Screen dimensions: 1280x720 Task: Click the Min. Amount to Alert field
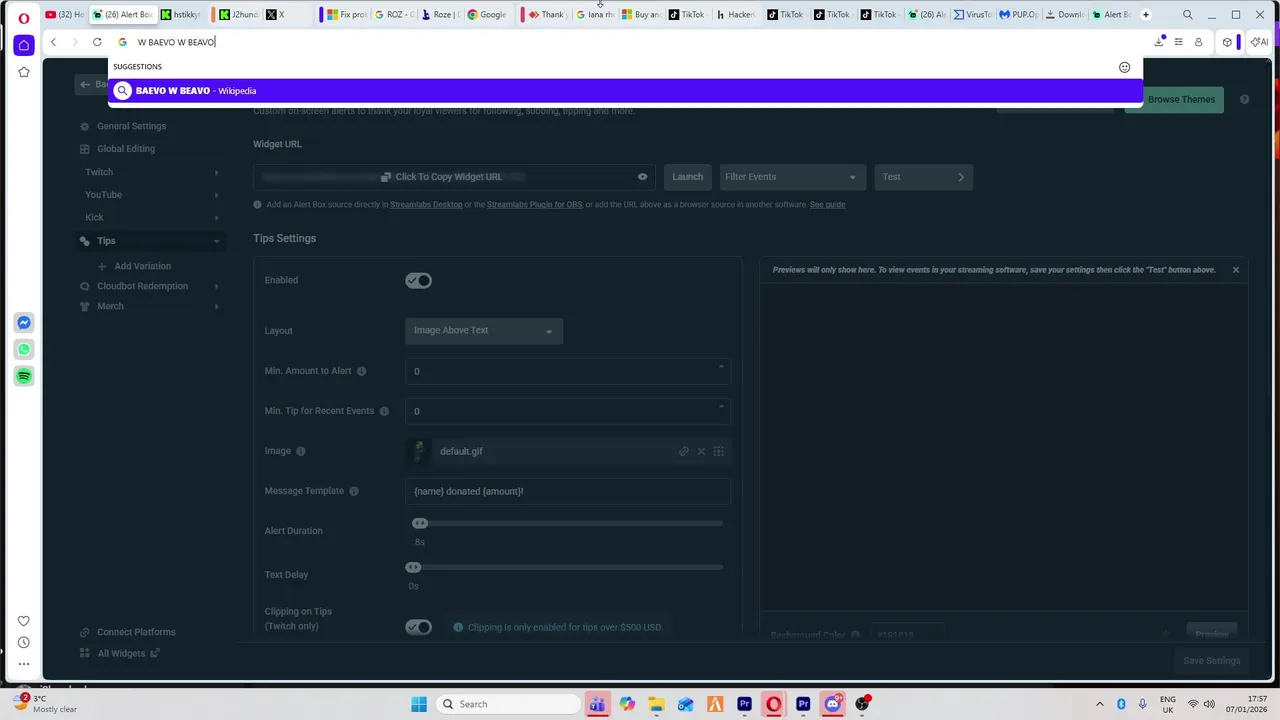point(568,371)
